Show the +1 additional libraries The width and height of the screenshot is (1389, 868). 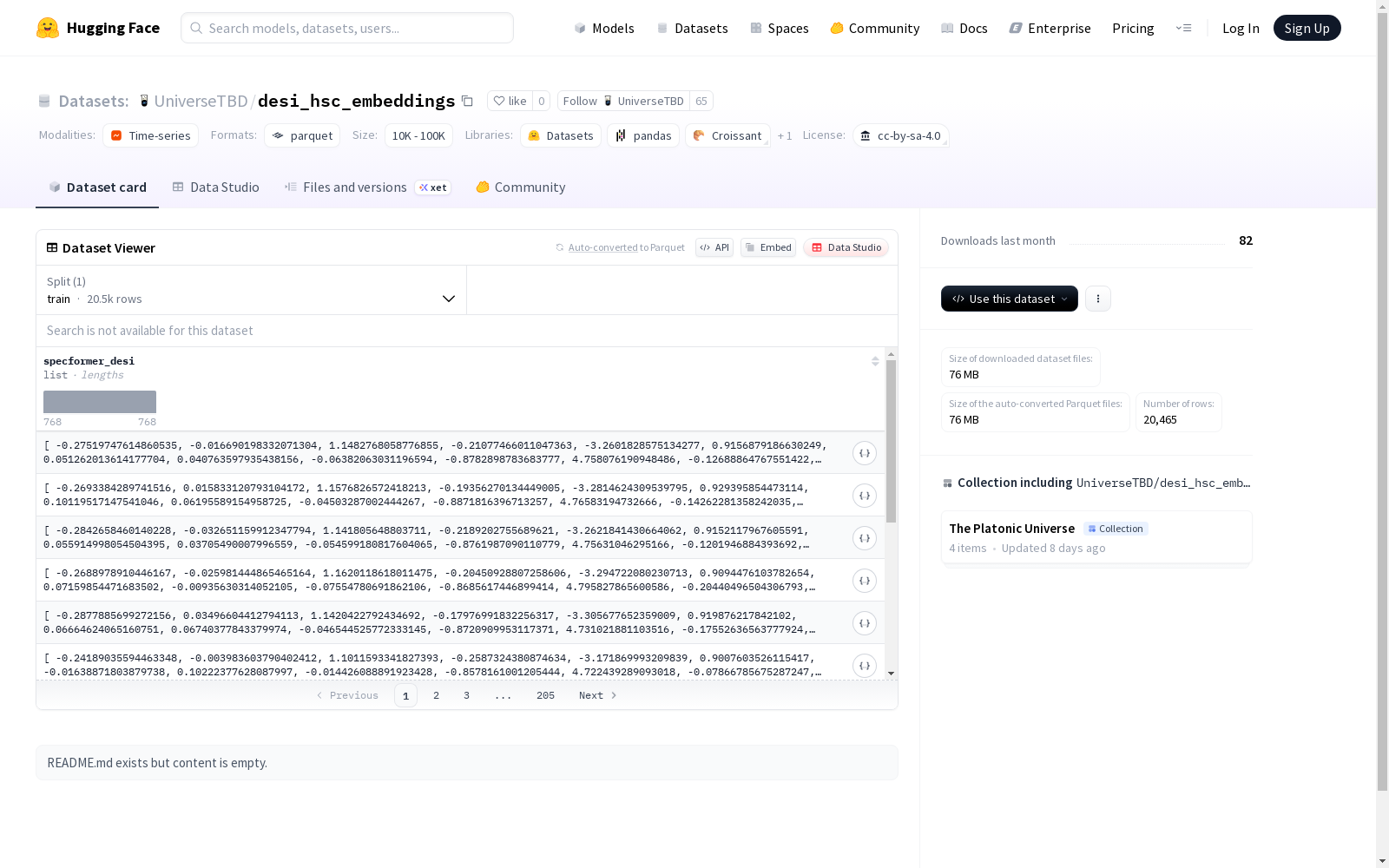tap(785, 135)
